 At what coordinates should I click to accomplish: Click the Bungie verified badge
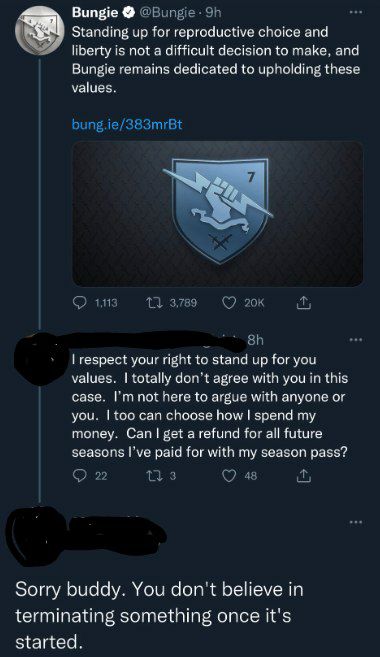tap(128, 13)
